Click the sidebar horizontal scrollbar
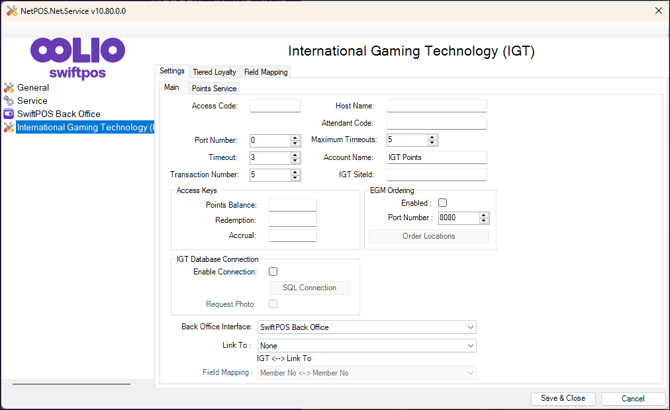This screenshot has width=670, height=410. 71,384
